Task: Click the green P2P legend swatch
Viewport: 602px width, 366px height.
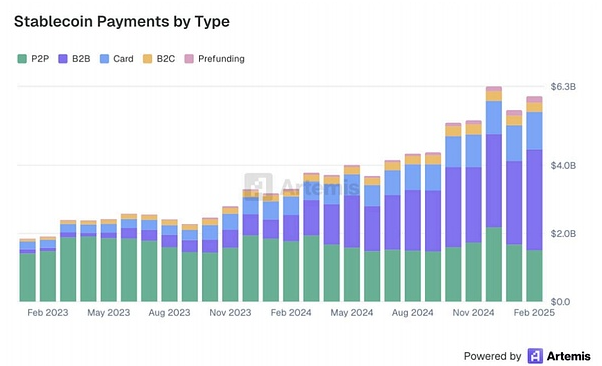Action: pos(22,59)
